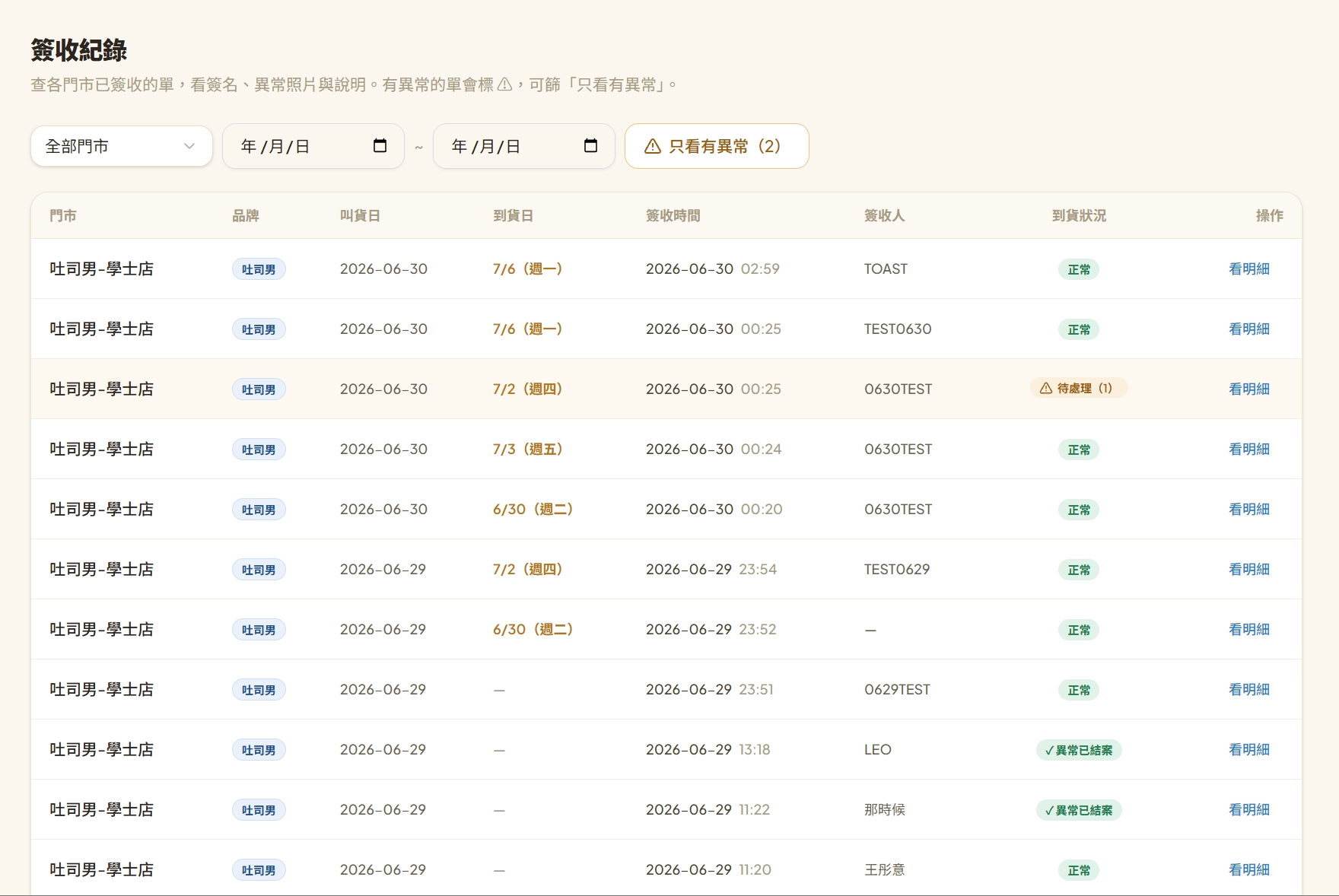Click 7/2 (週四) arrival date in TEST0629 row
This screenshot has height=896, width=1339.
[528, 569]
